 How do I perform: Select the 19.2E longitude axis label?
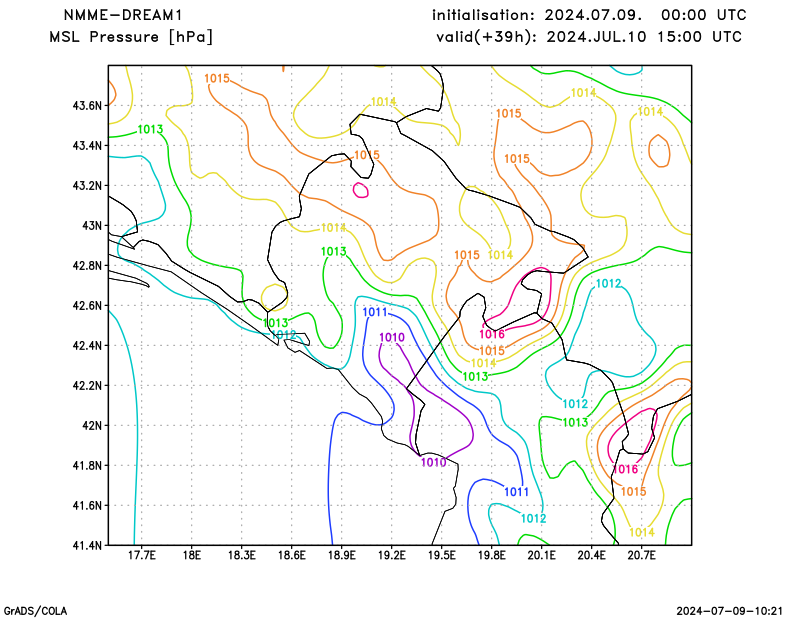point(391,555)
